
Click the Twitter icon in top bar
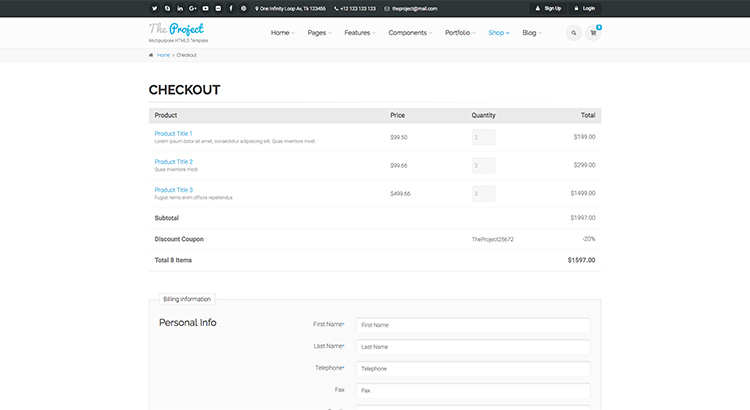click(154, 8)
